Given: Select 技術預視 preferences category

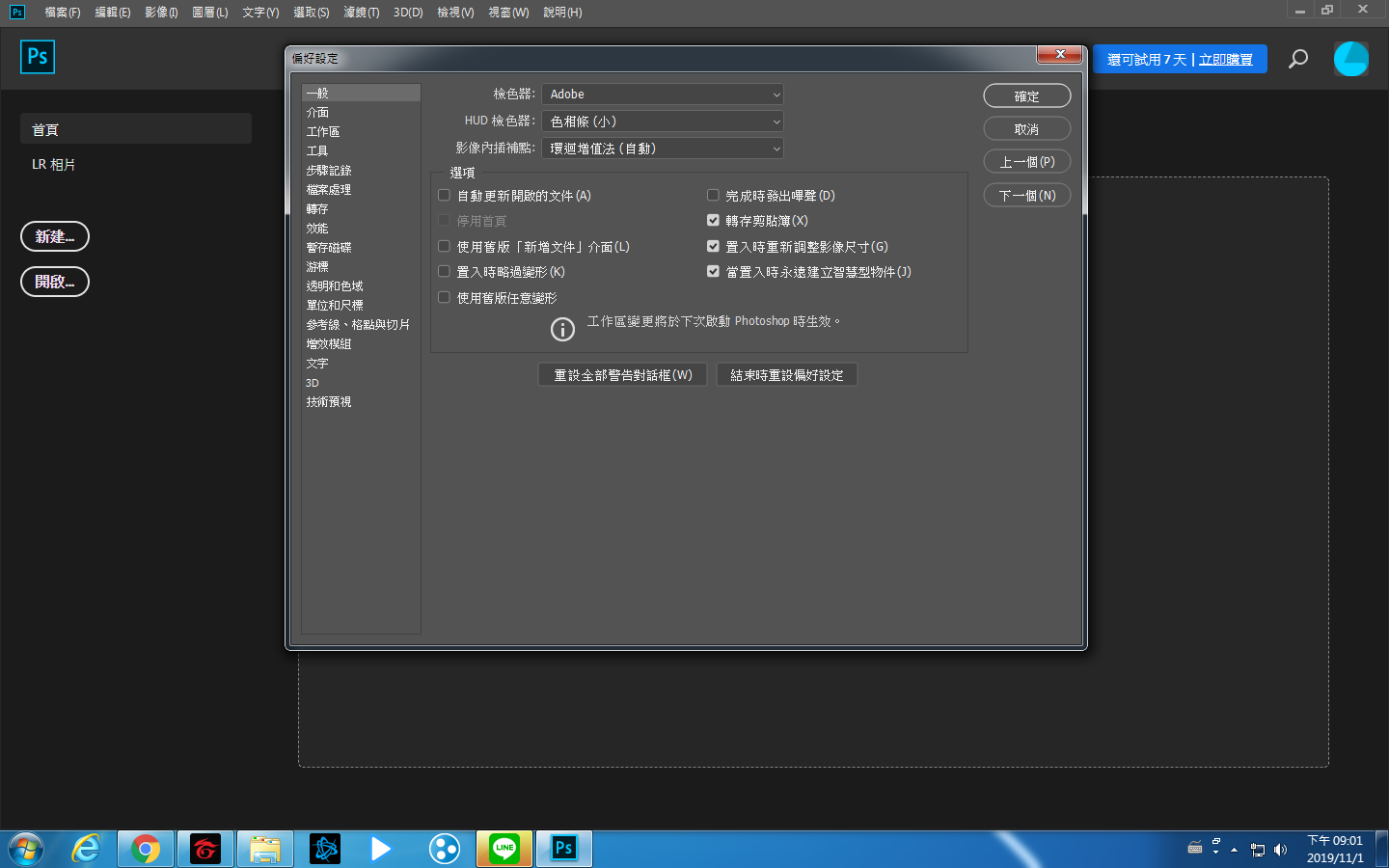Looking at the screenshot, I should [361, 402].
